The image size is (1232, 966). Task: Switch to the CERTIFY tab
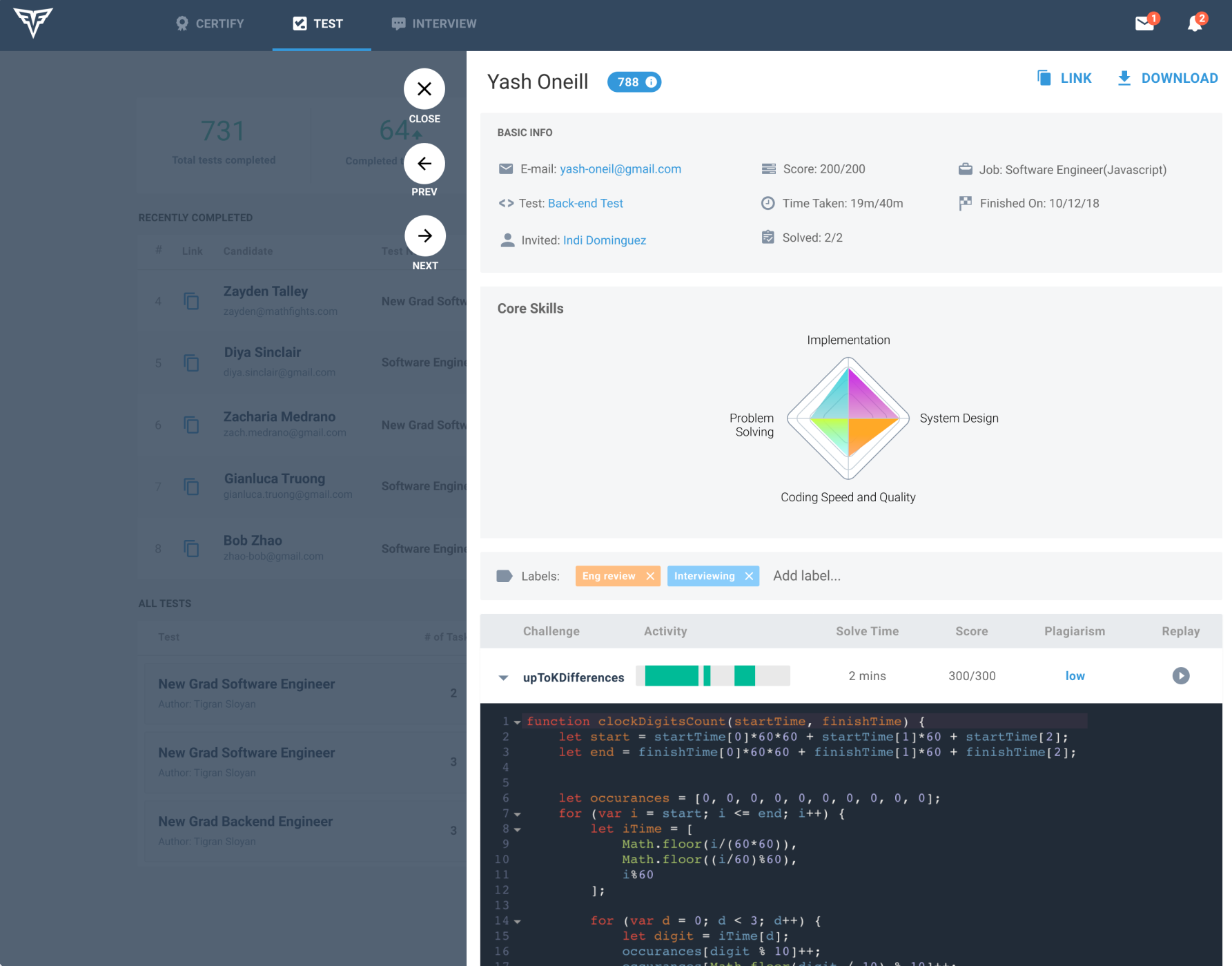[210, 23]
